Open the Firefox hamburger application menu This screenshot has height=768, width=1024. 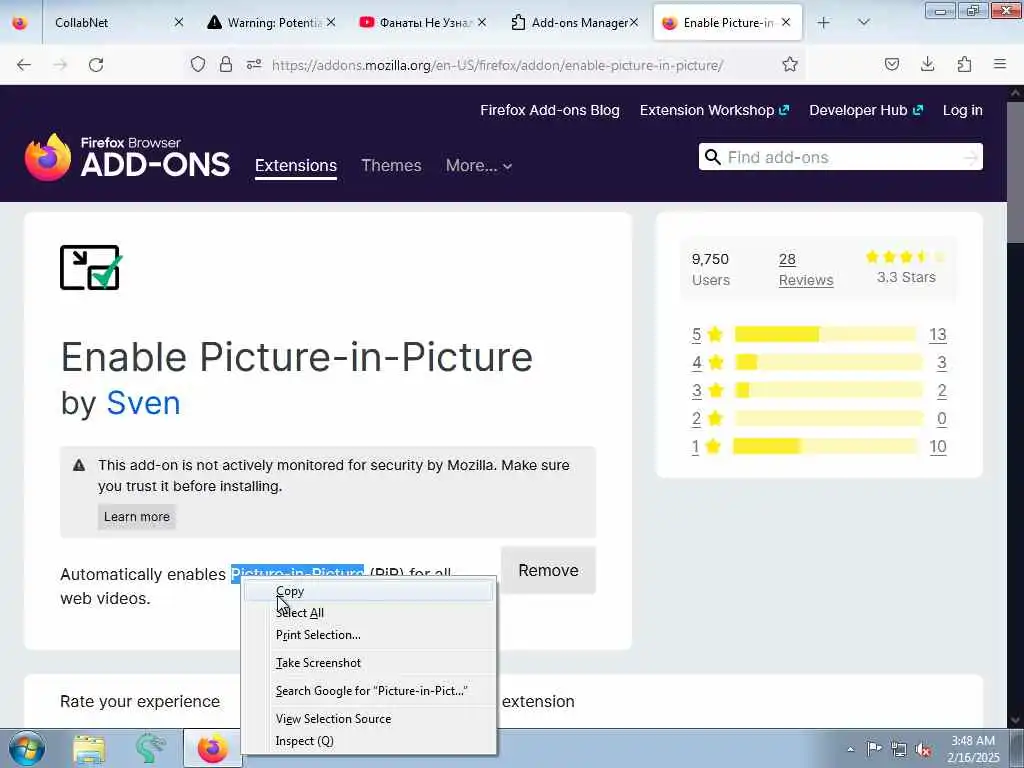pos(1000,64)
